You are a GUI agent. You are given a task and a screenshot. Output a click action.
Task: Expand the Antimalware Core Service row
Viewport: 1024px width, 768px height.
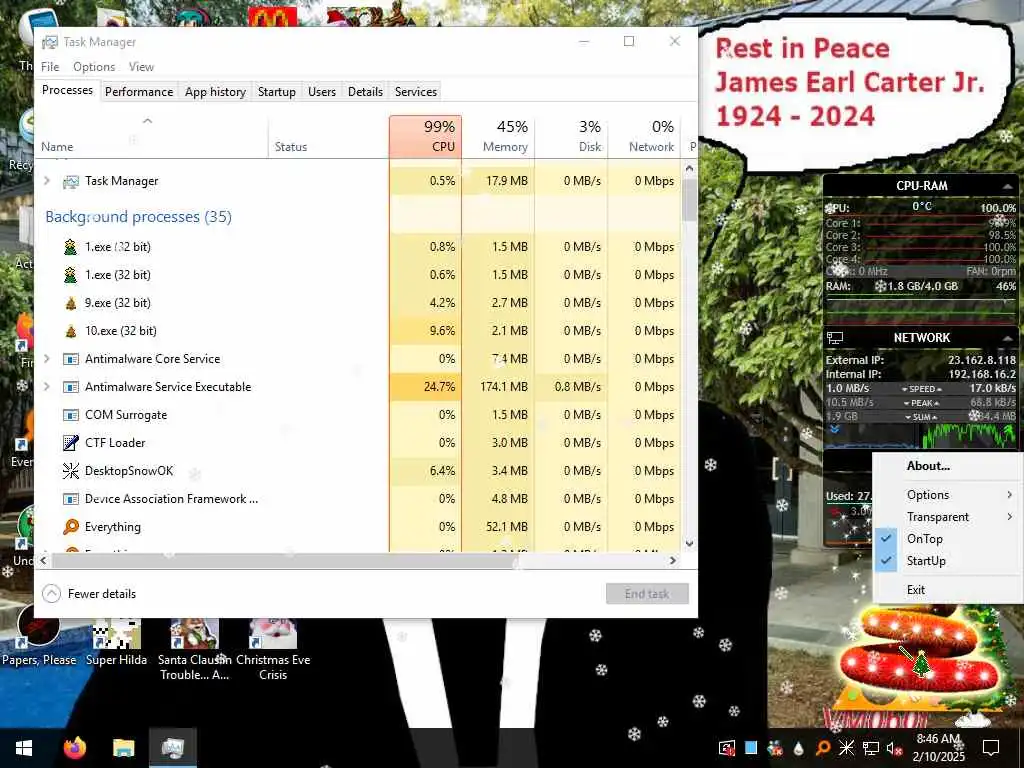click(x=46, y=359)
